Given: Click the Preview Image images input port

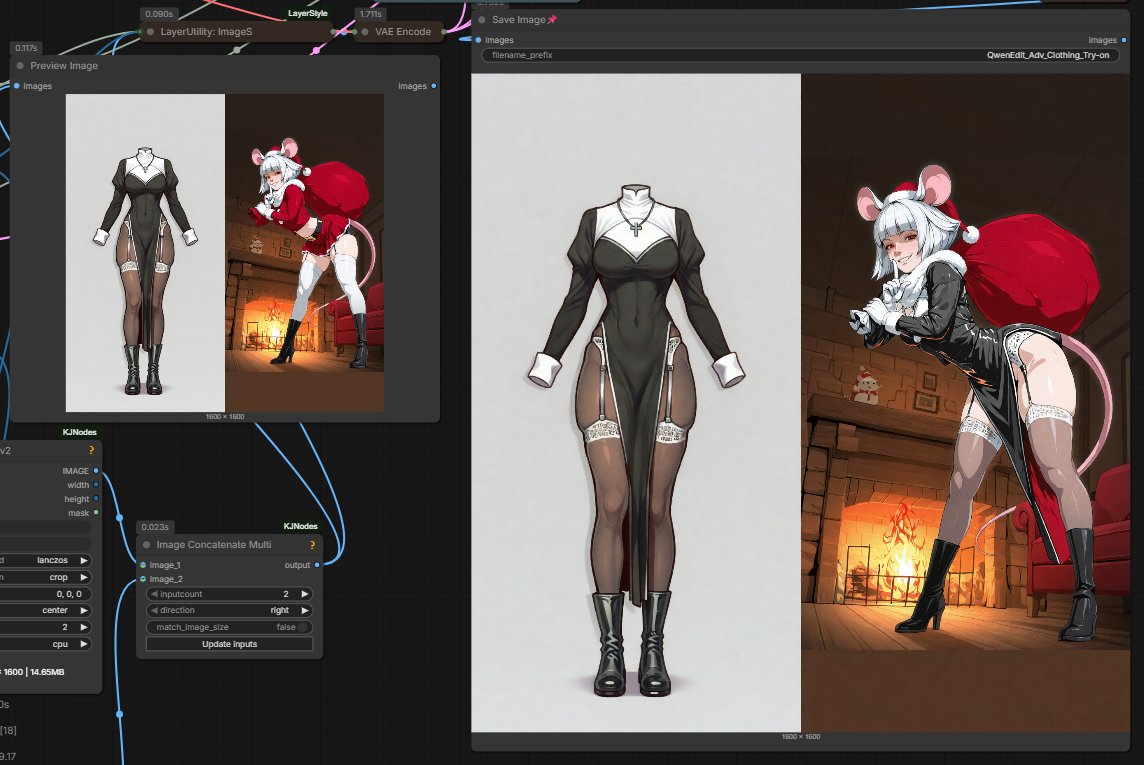Looking at the screenshot, I should pos(17,86).
